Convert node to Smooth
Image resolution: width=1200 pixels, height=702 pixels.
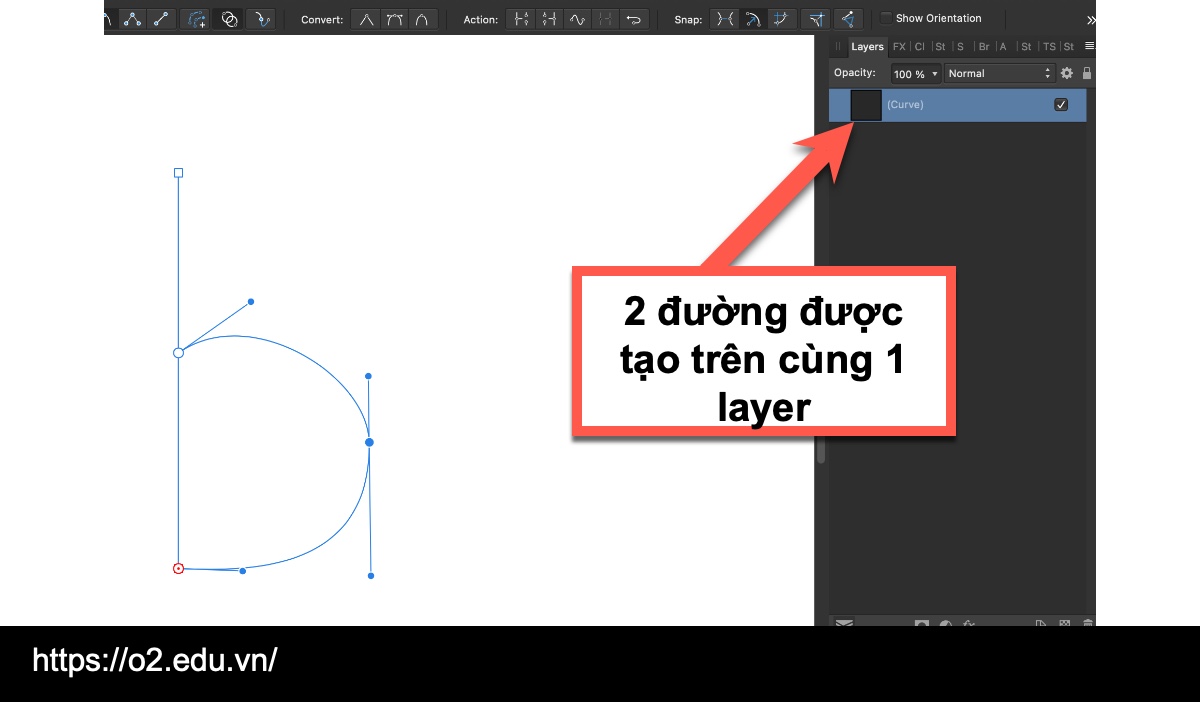(395, 19)
